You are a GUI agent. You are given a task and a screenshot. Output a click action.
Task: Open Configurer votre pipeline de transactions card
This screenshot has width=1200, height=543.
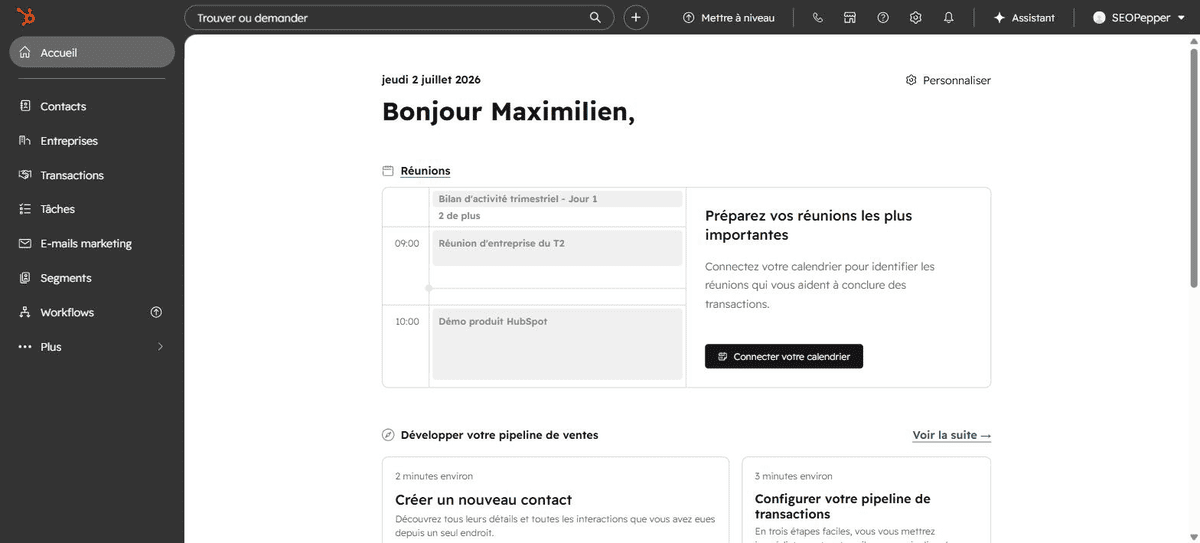(866, 500)
